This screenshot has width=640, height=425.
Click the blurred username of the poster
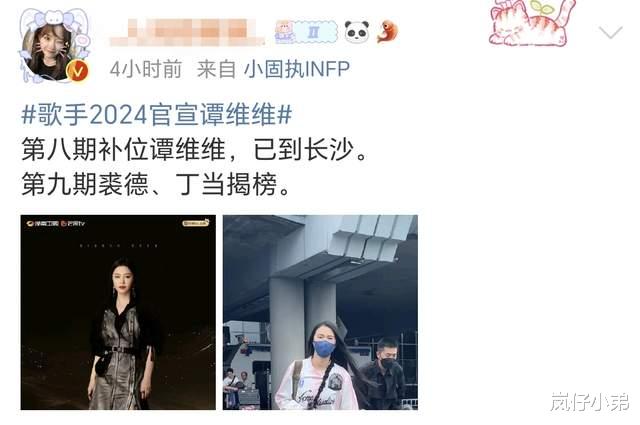point(188,31)
